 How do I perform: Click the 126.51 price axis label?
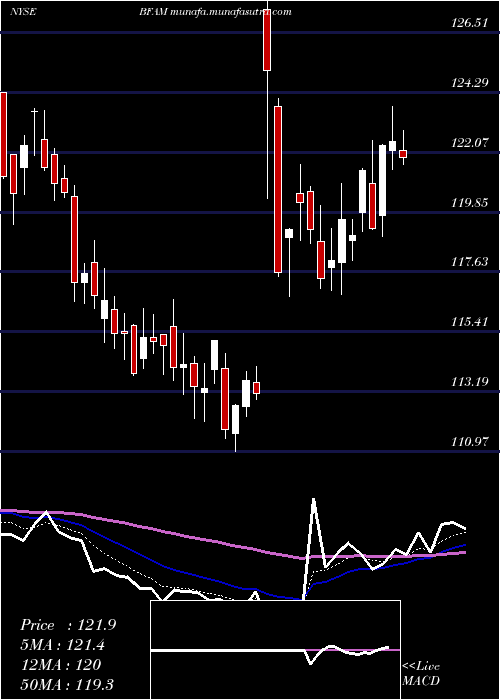(470, 23)
